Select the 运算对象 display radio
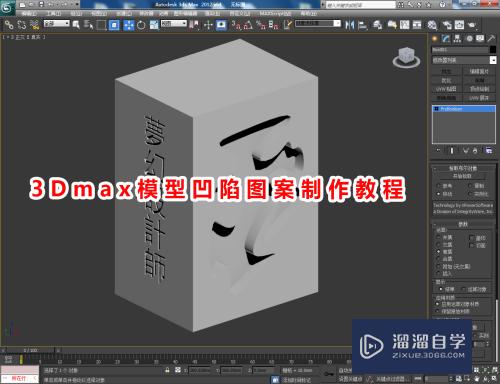This screenshot has width=500, height=384. [x=474, y=289]
